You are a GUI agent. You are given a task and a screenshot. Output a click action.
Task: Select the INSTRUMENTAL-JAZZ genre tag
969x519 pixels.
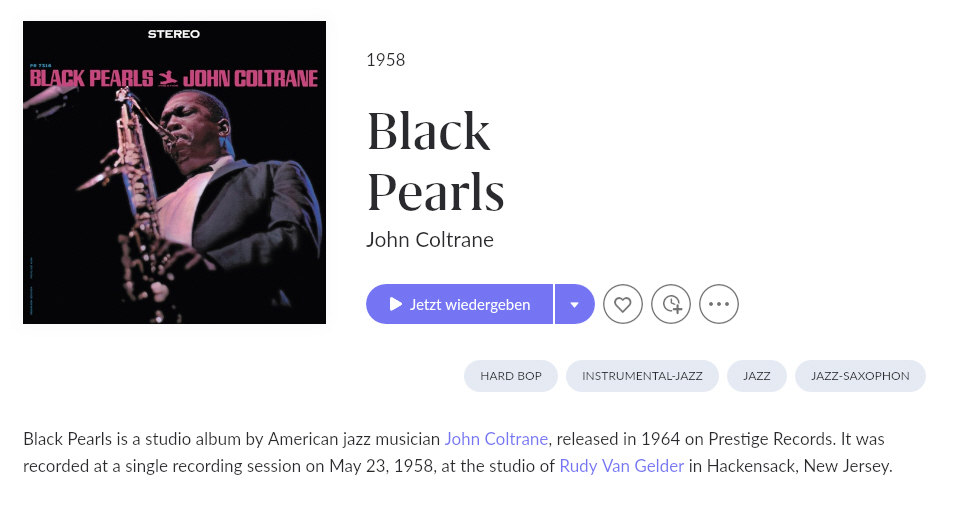642,376
